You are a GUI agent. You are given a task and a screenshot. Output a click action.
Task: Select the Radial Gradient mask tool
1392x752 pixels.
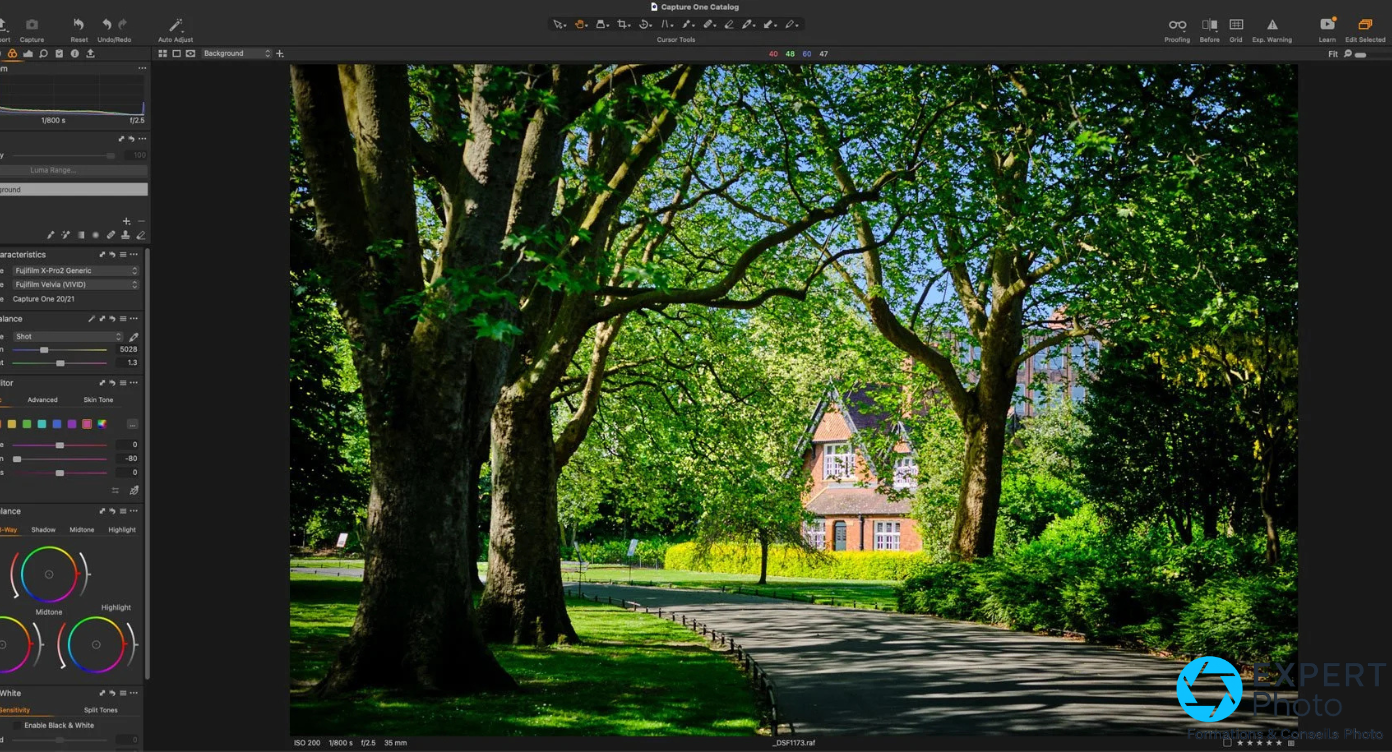pyautogui.click(x=96, y=235)
